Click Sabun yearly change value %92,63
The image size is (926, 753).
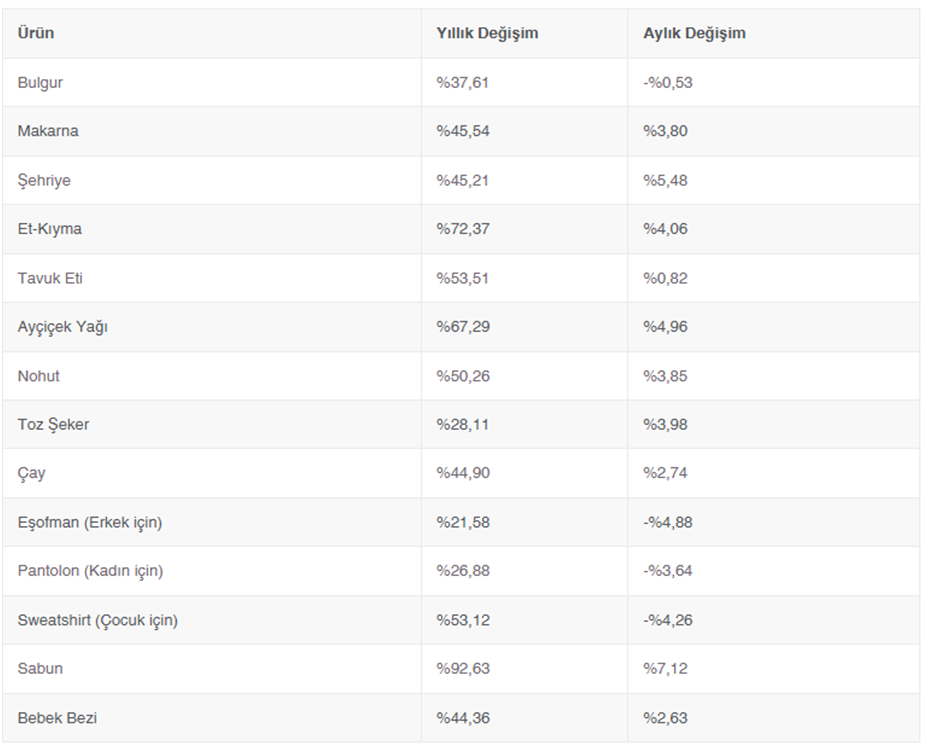pyautogui.click(x=463, y=669)
